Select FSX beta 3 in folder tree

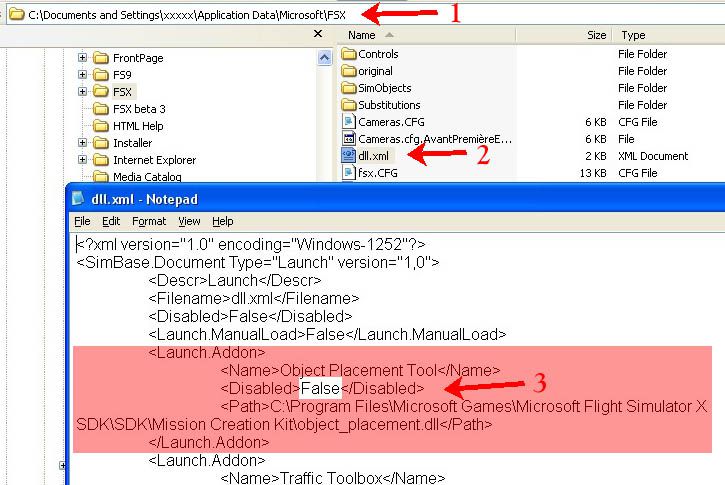tap(139, 109)
